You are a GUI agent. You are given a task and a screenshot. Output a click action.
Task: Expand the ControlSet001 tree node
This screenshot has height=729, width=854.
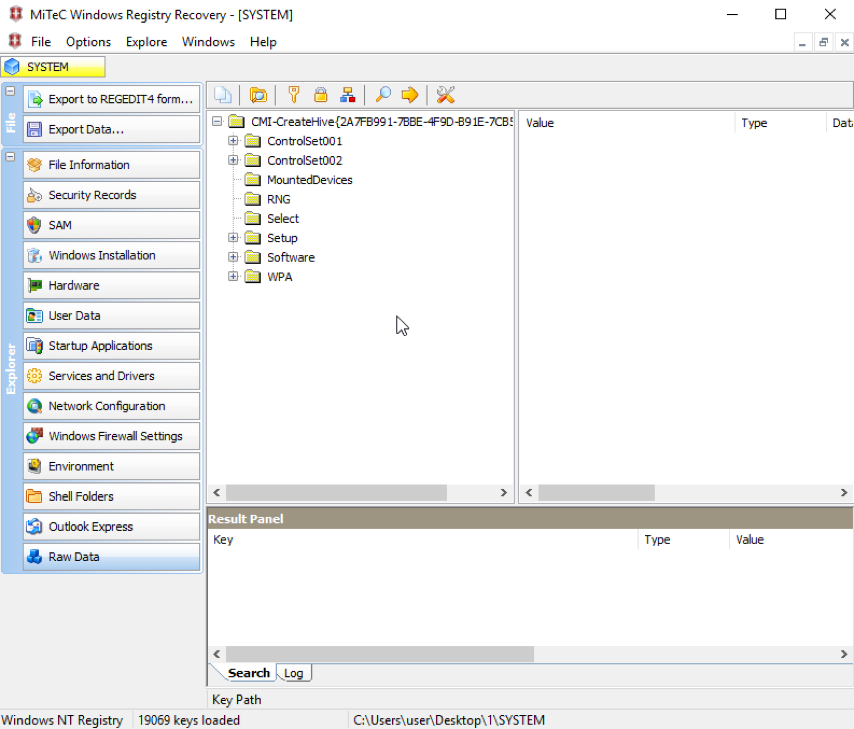tap(233, 141)
